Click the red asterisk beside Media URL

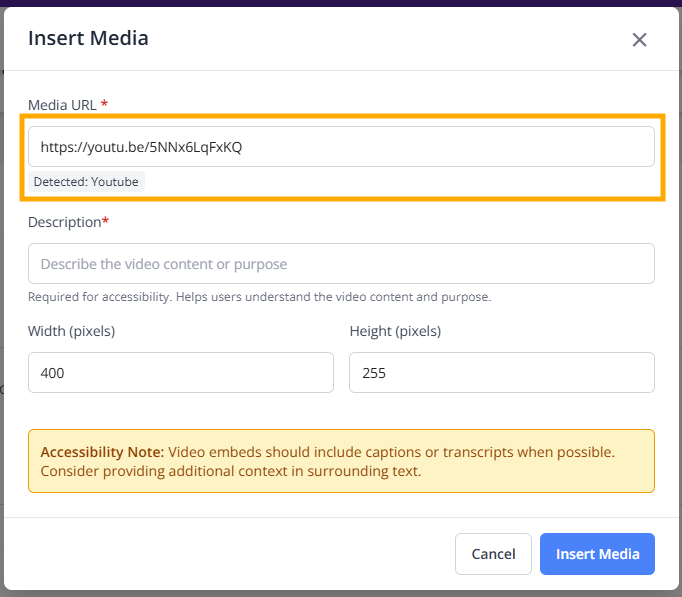point(105,104)
